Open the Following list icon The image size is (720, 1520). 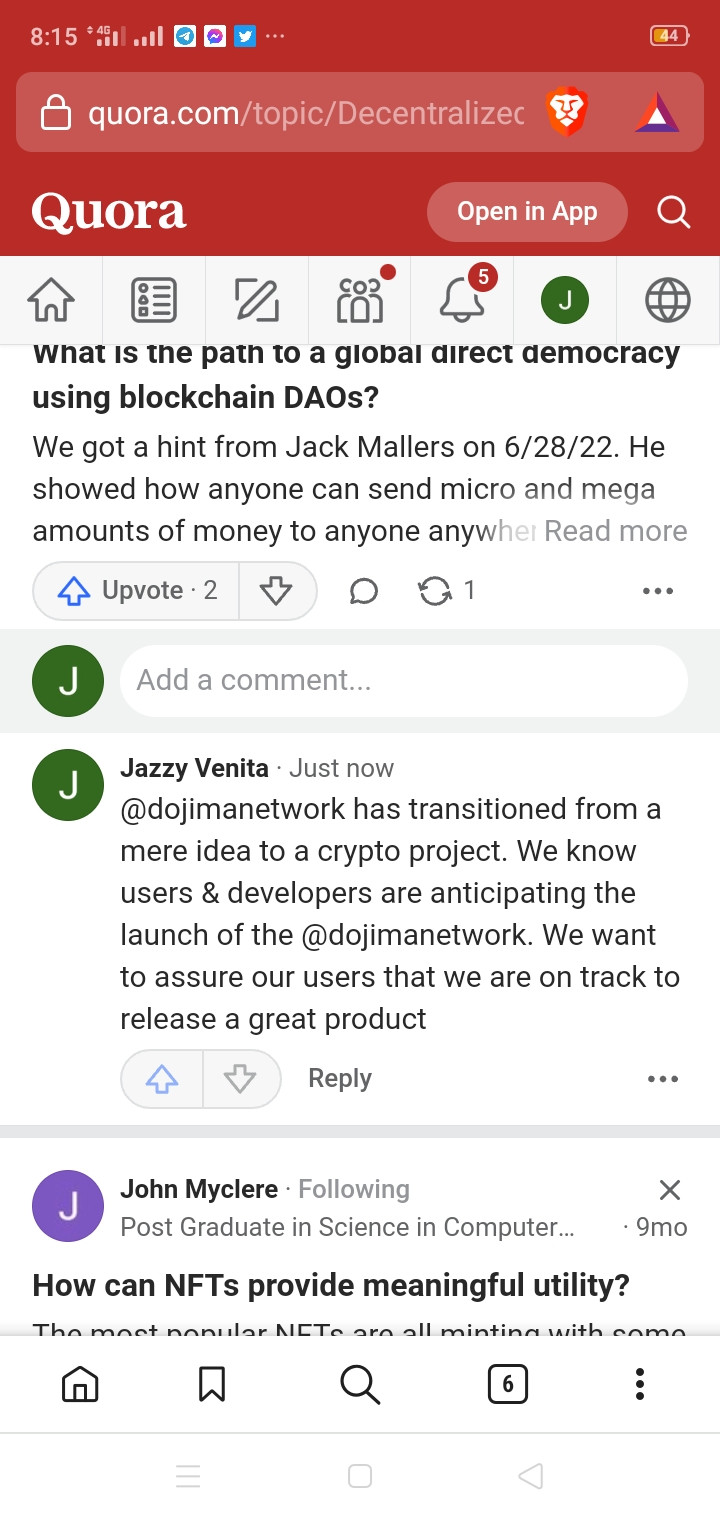(154, 300)
